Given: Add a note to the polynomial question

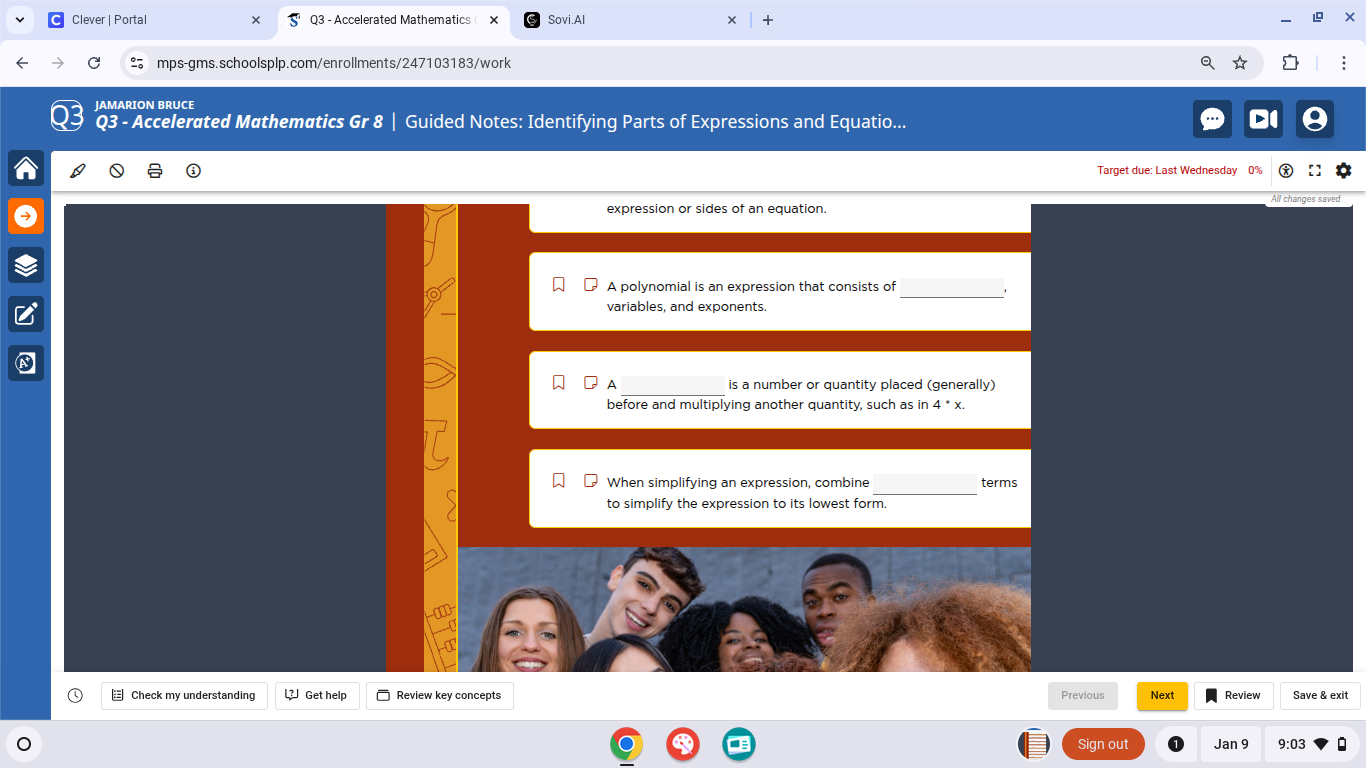Looking at the screenshot, I should coord(591,285).
